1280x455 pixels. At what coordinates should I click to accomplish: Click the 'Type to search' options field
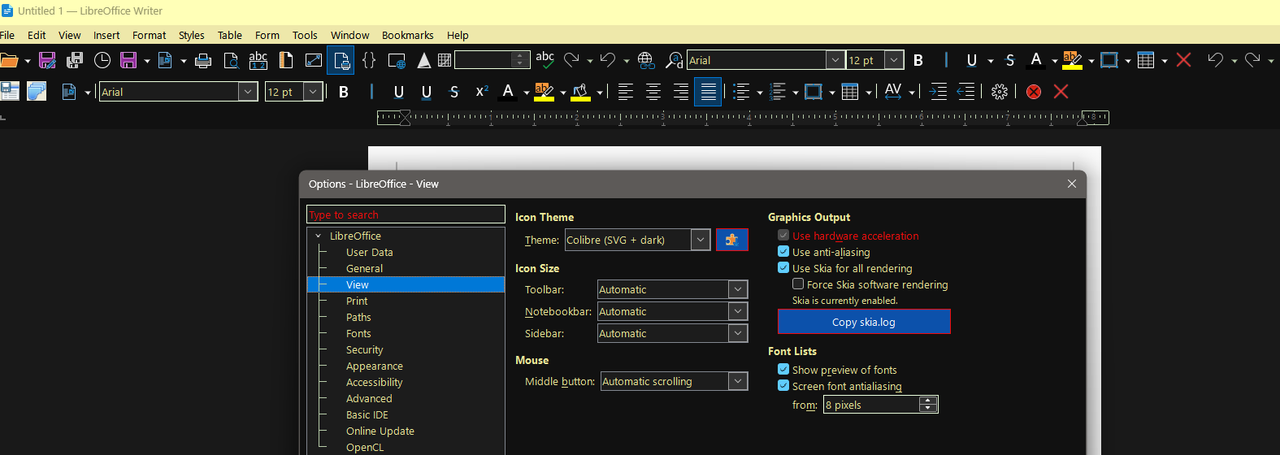(x=405, y=214)
